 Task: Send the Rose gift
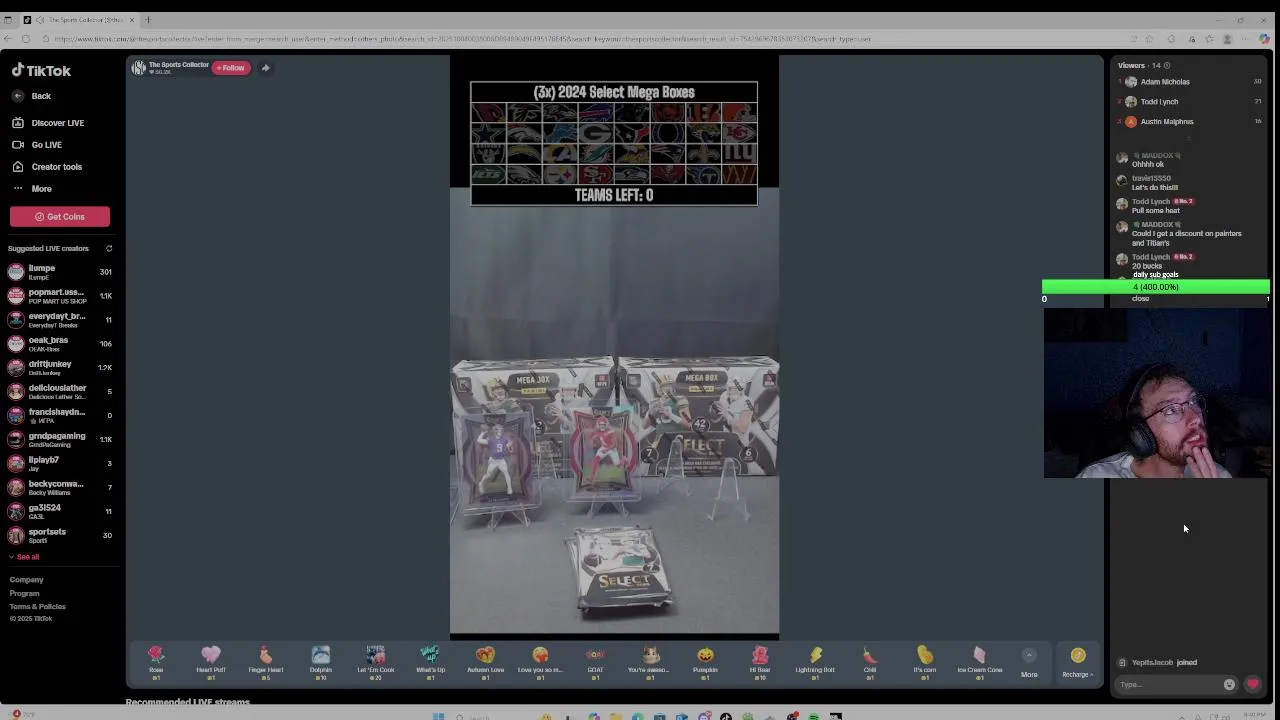(x=156, y=662)
